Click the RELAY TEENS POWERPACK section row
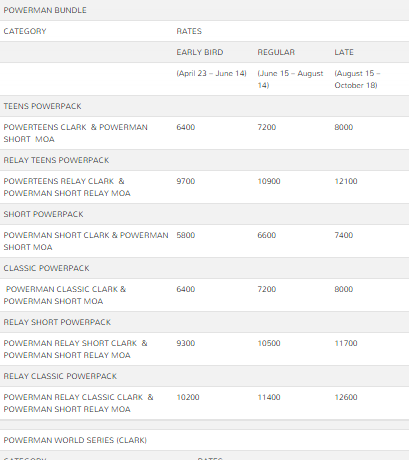 coord(204,160)
